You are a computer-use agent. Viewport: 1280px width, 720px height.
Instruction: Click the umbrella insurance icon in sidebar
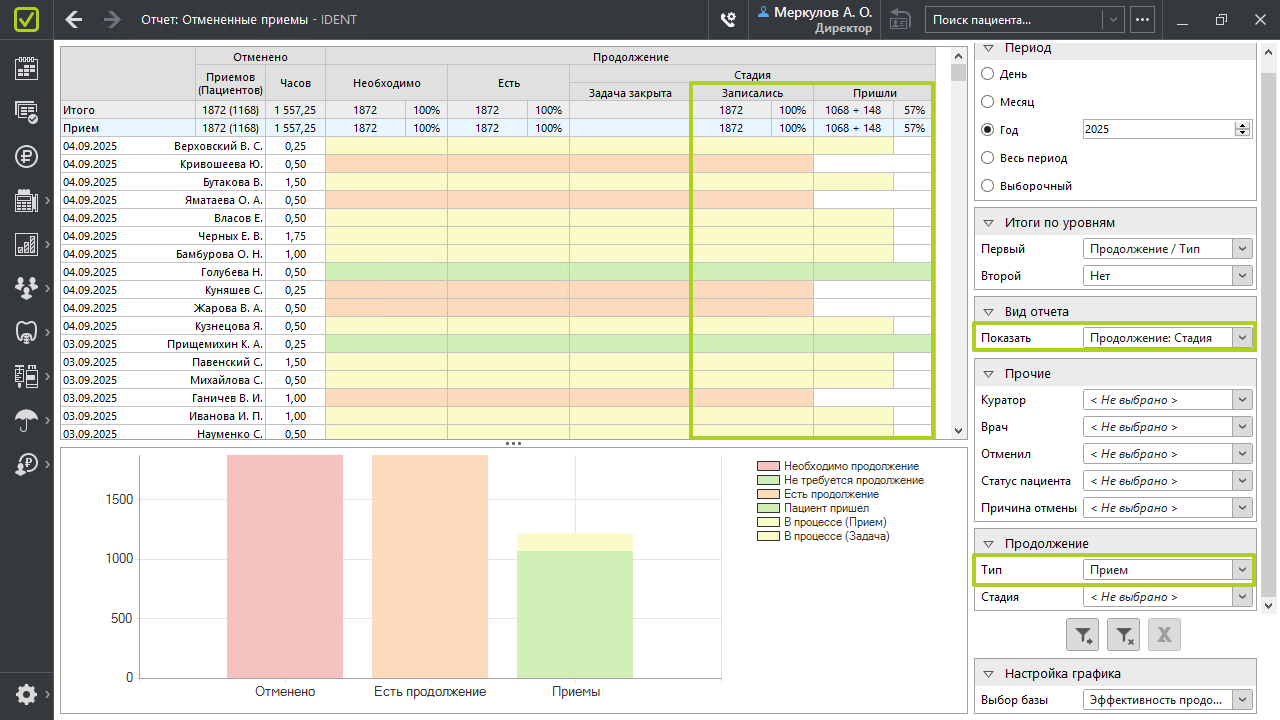(26, 420)
